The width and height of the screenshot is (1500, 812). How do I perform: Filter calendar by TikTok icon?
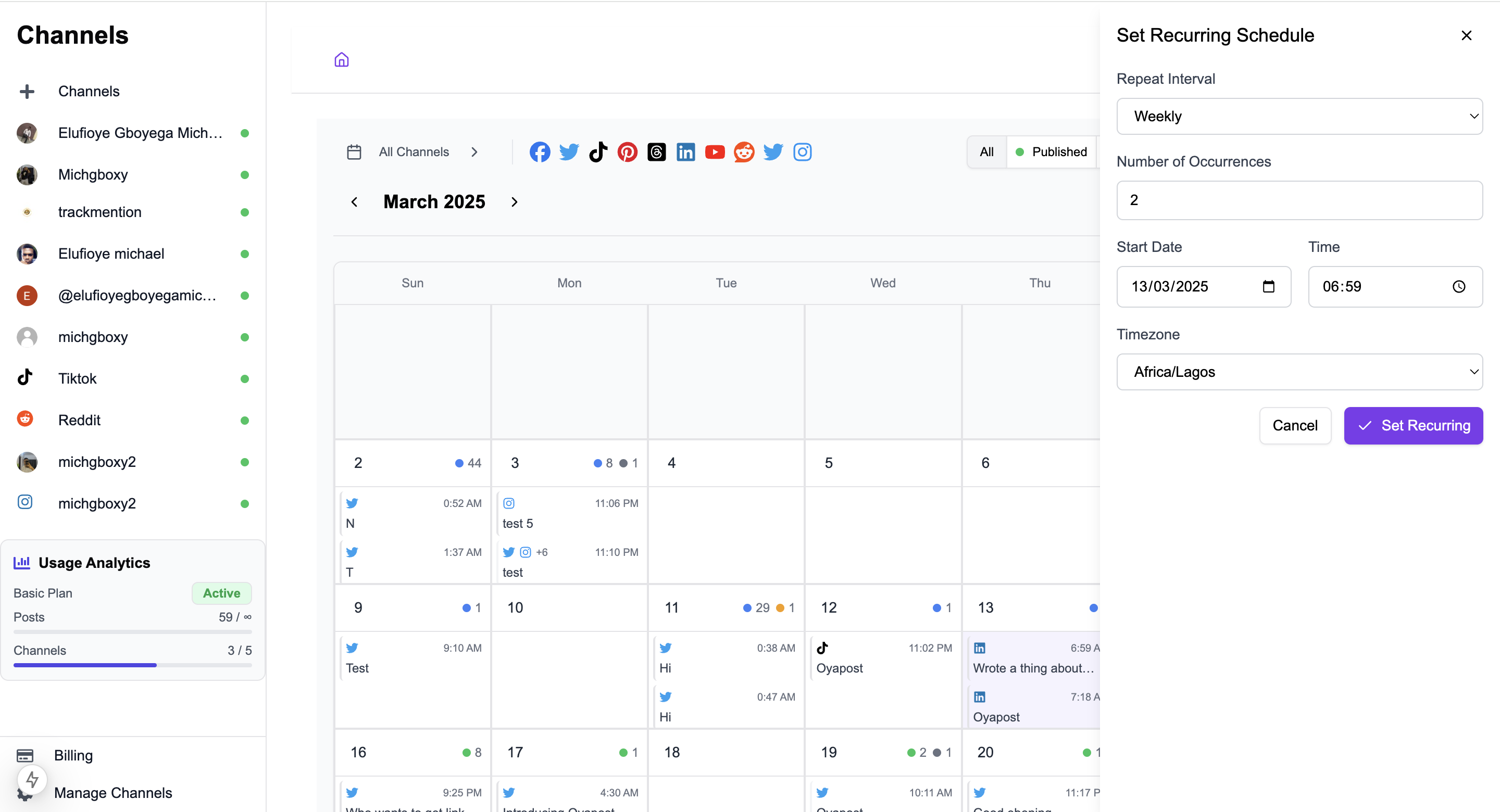(x=598, y=152)
